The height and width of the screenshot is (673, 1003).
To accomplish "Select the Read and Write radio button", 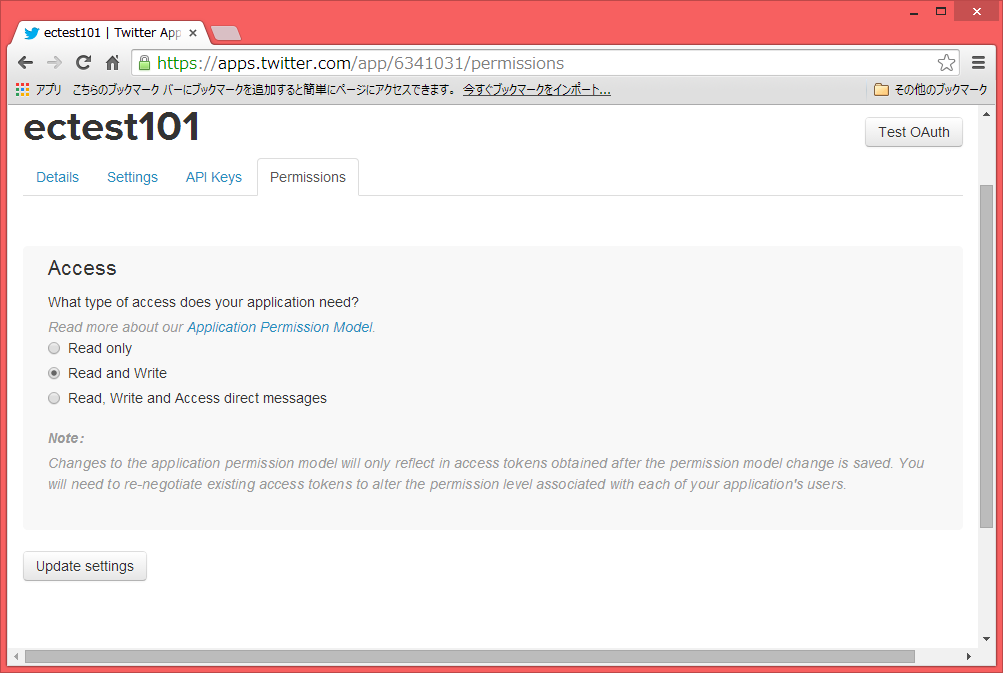I will click(54, 373).
